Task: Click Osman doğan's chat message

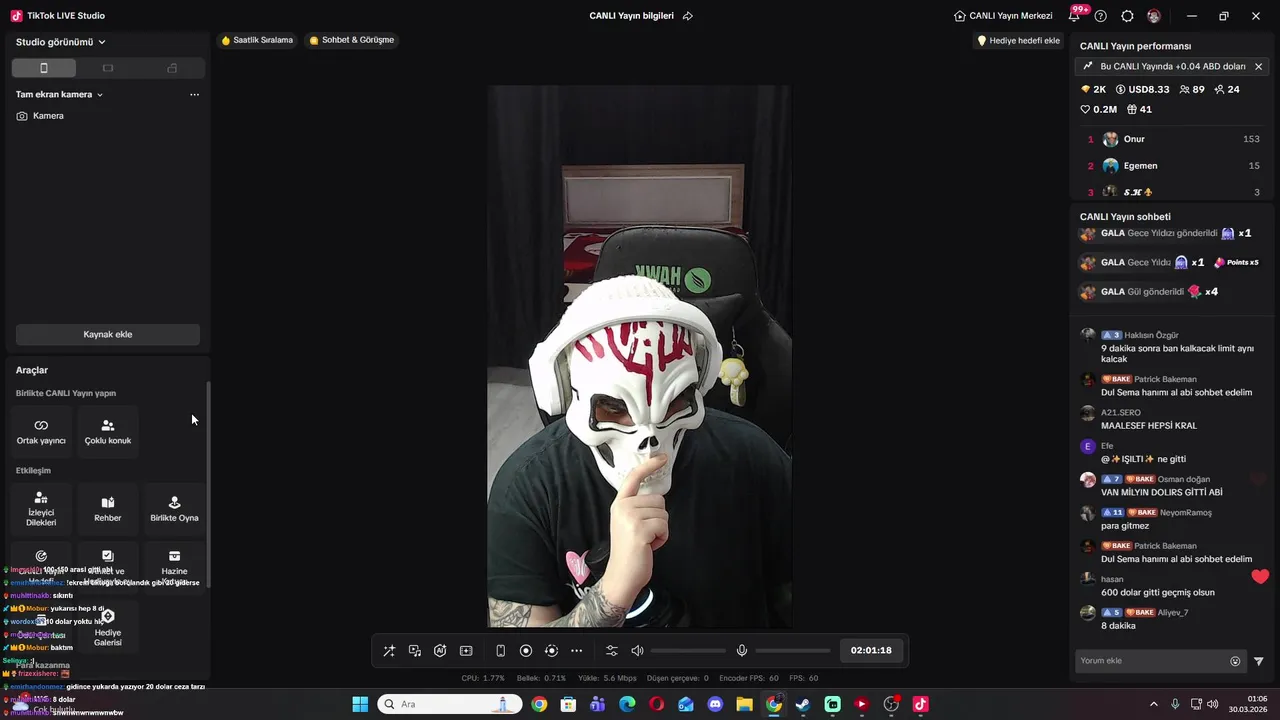Action: pyautogui.click(x=1170, y=485)
